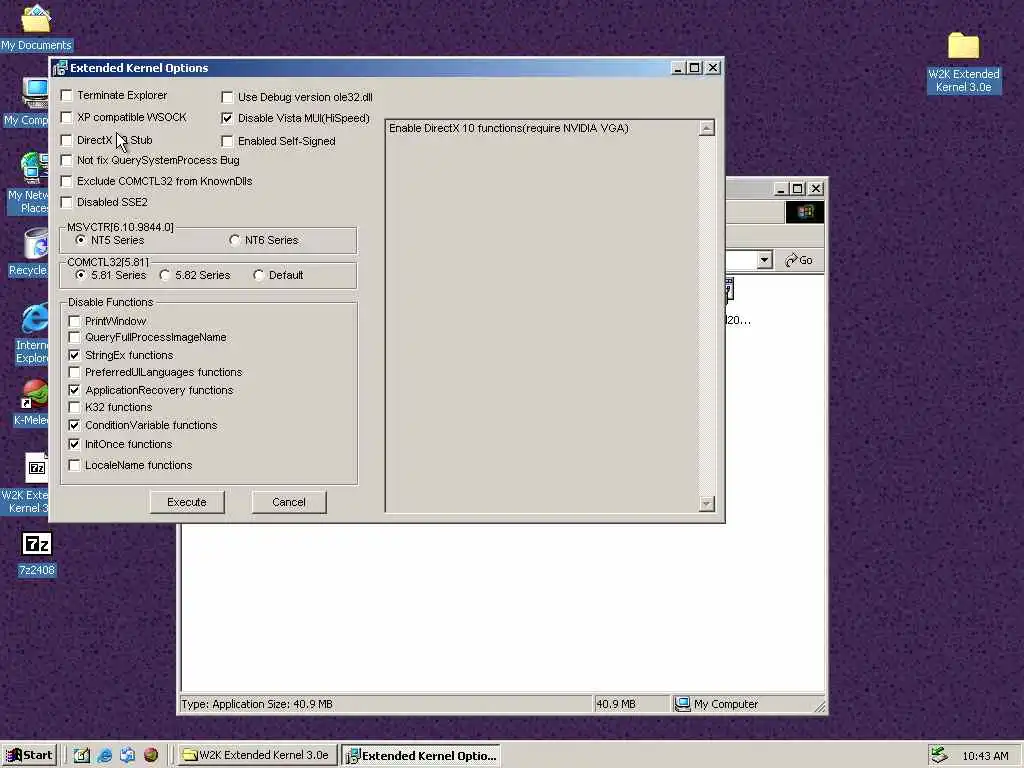Toggle Not fix QuerySystemProcess Bug checkbox
The width and height of the screenshot is (1024, 768).
[x=67, y=161]
